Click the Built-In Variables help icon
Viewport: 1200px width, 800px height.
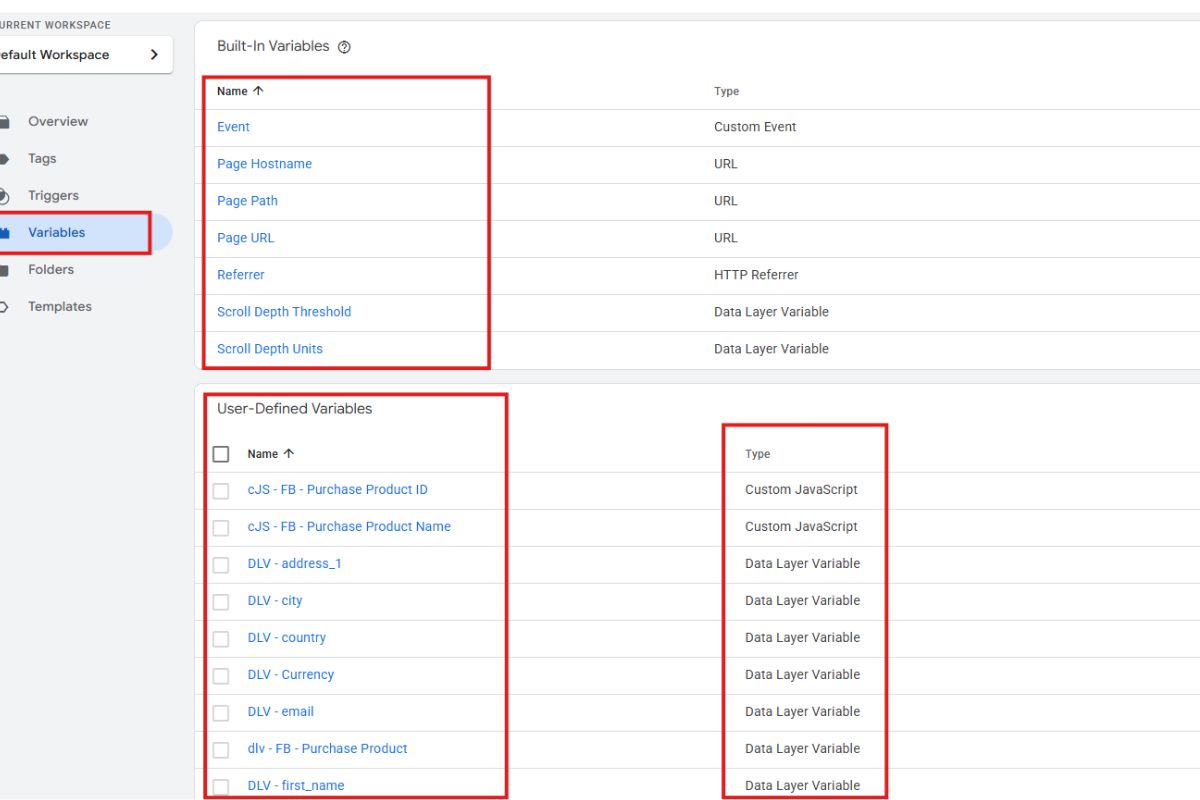pos(344,47)
